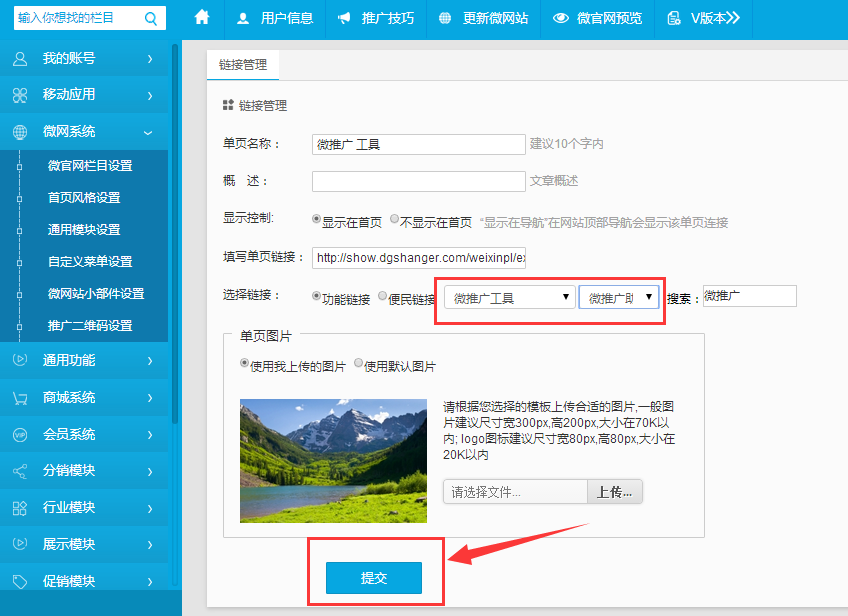Click the 上传... upload button
The width and height of the screenshot is (848, 616).
pyautogui.click(x=614, y=492)
